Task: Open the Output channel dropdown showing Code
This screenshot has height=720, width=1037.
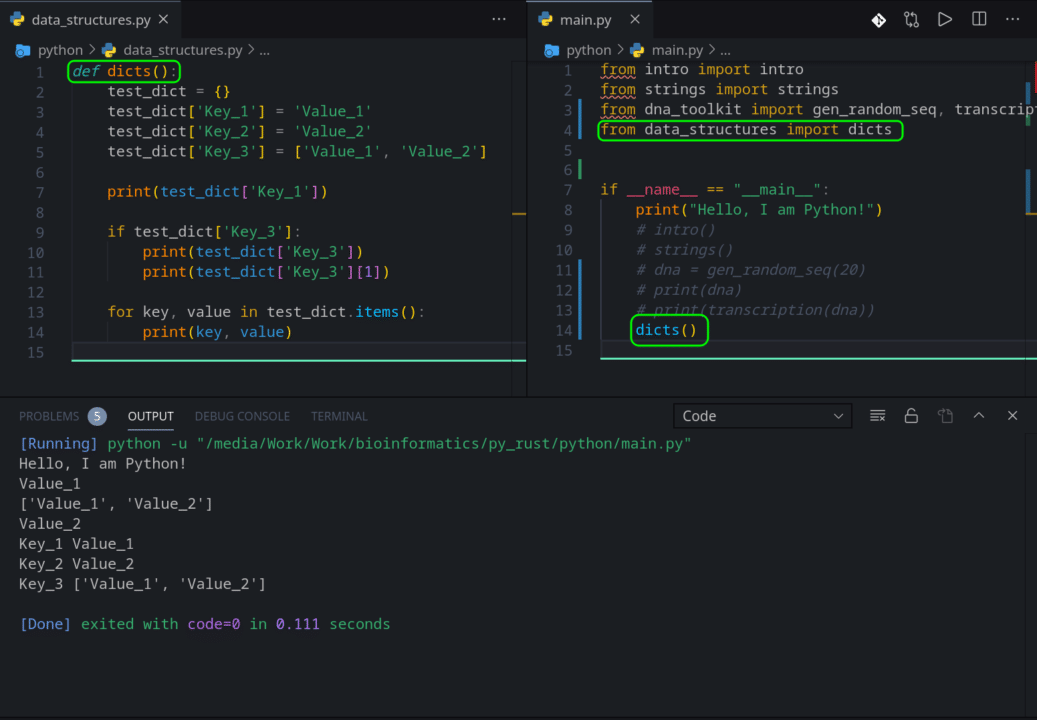Action: (x=762, y=416)
